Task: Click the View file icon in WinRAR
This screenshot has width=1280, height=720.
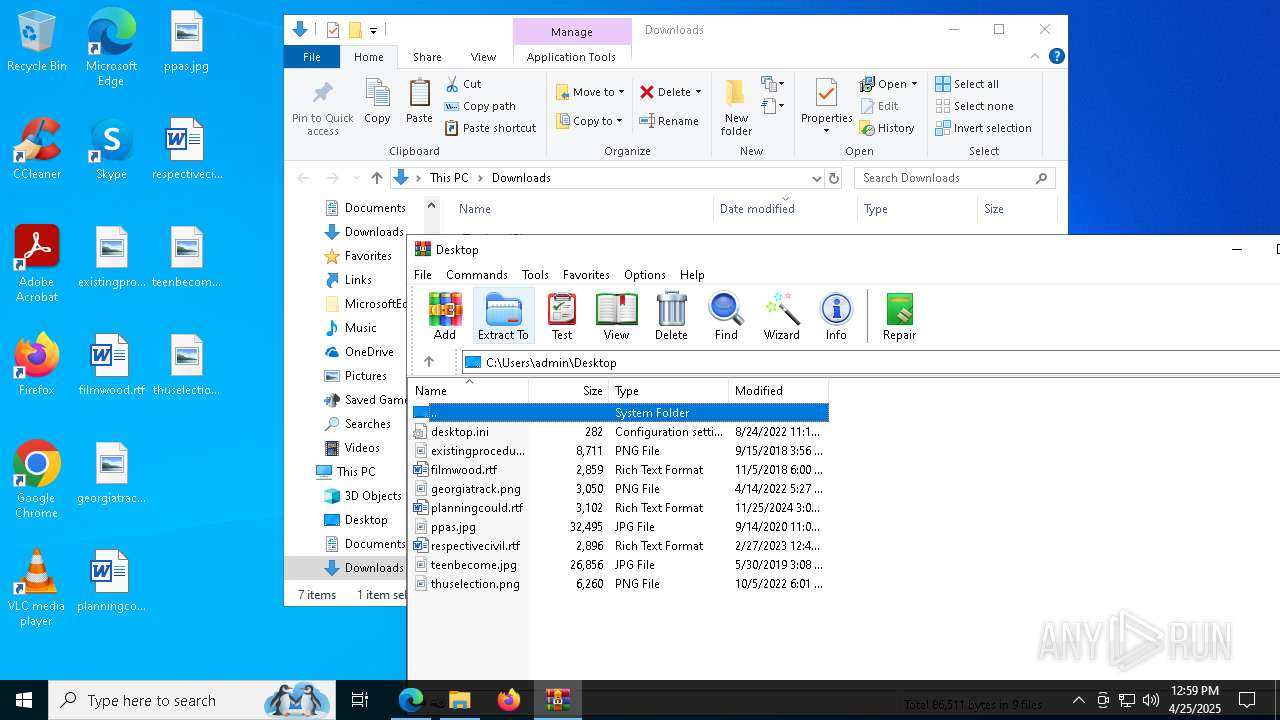Action: click(616, 316)
